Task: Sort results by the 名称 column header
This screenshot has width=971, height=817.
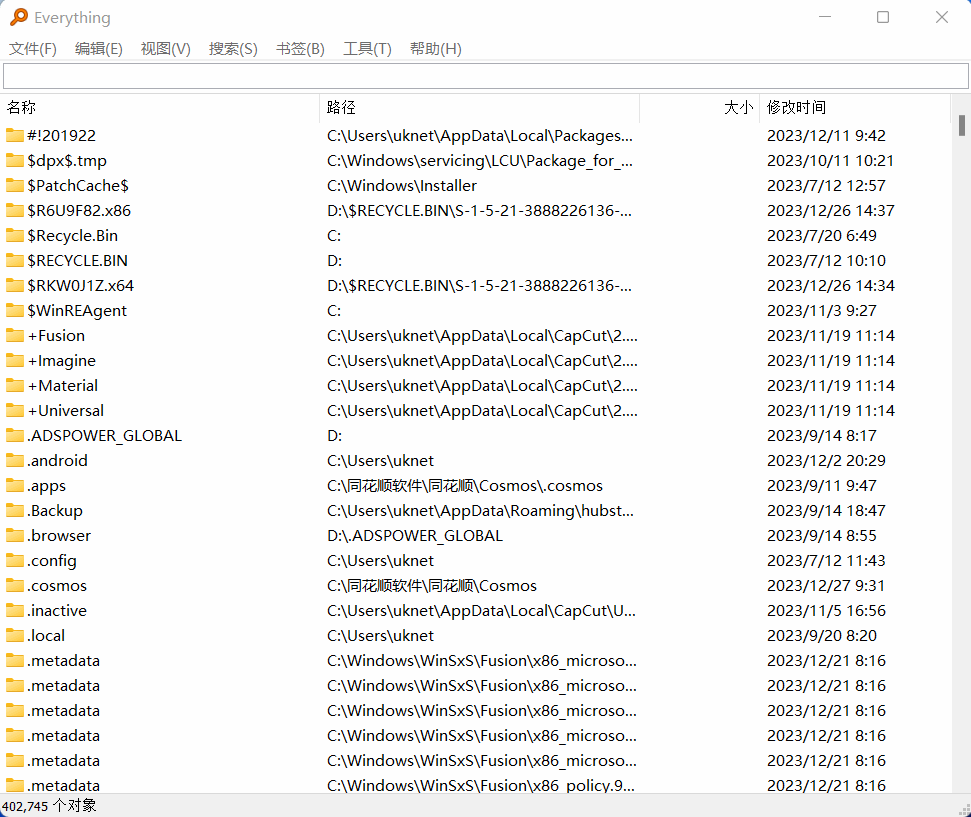Action: (x=160, y=108)
